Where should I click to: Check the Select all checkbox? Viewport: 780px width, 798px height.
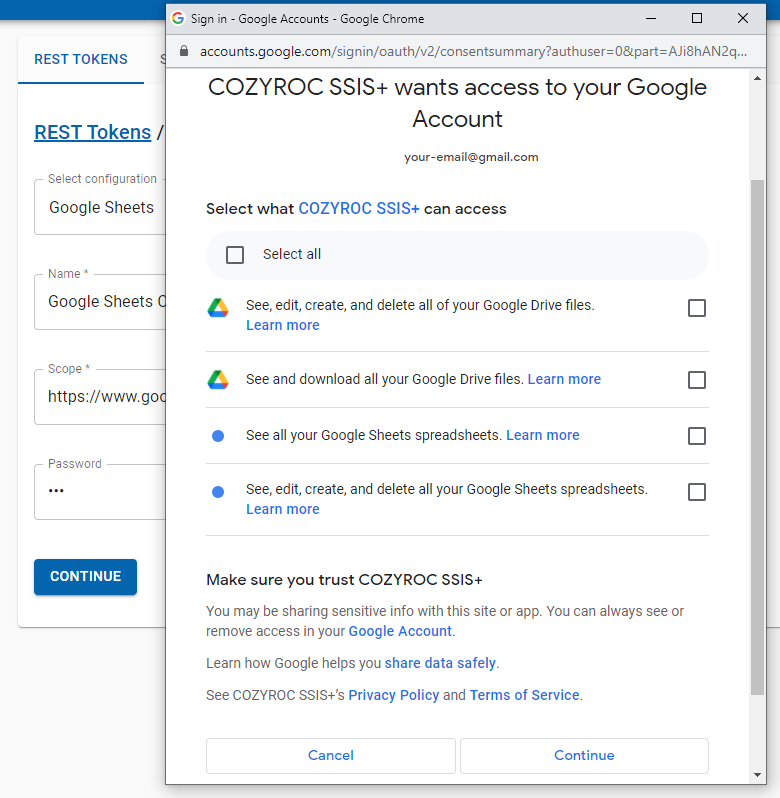coord(235,255)
